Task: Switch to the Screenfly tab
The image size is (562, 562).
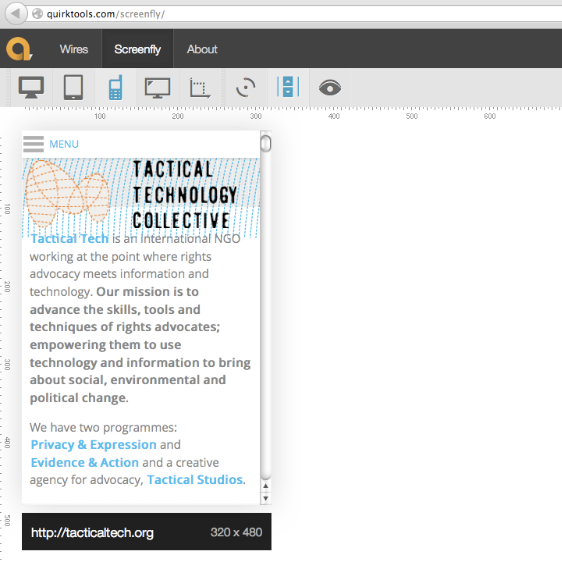Action: 137,49
